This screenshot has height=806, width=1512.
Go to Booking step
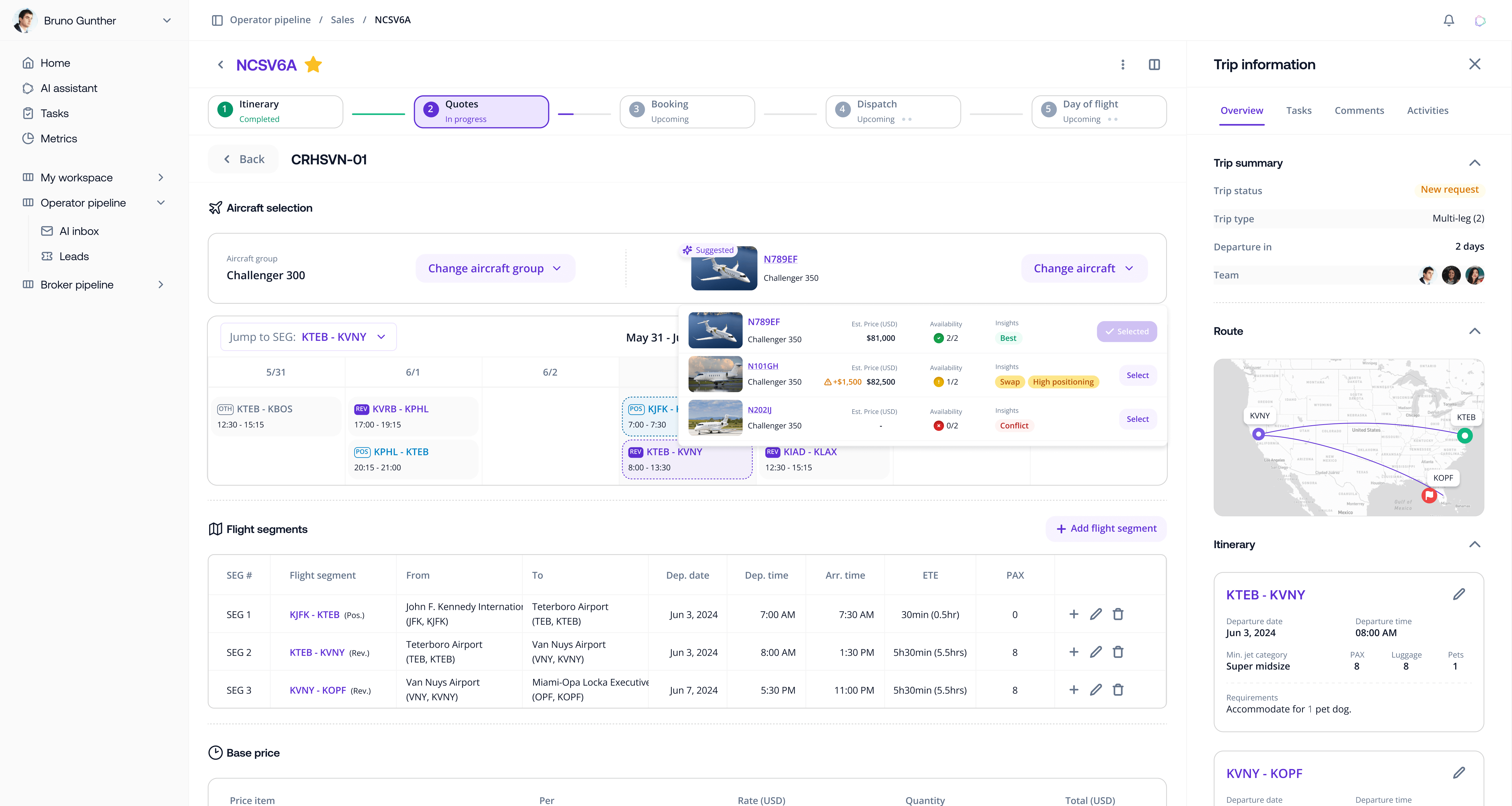[687, 112]
